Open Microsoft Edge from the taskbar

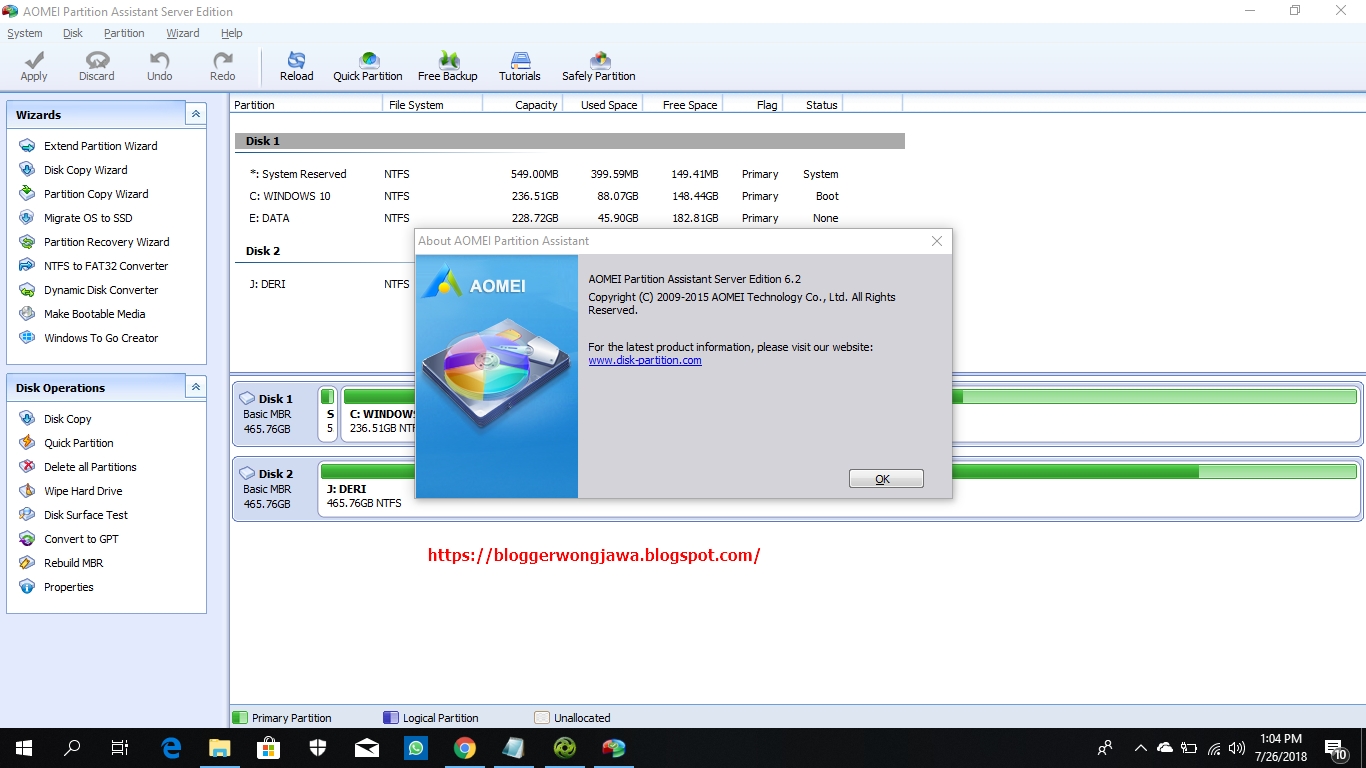pos(171,747)
